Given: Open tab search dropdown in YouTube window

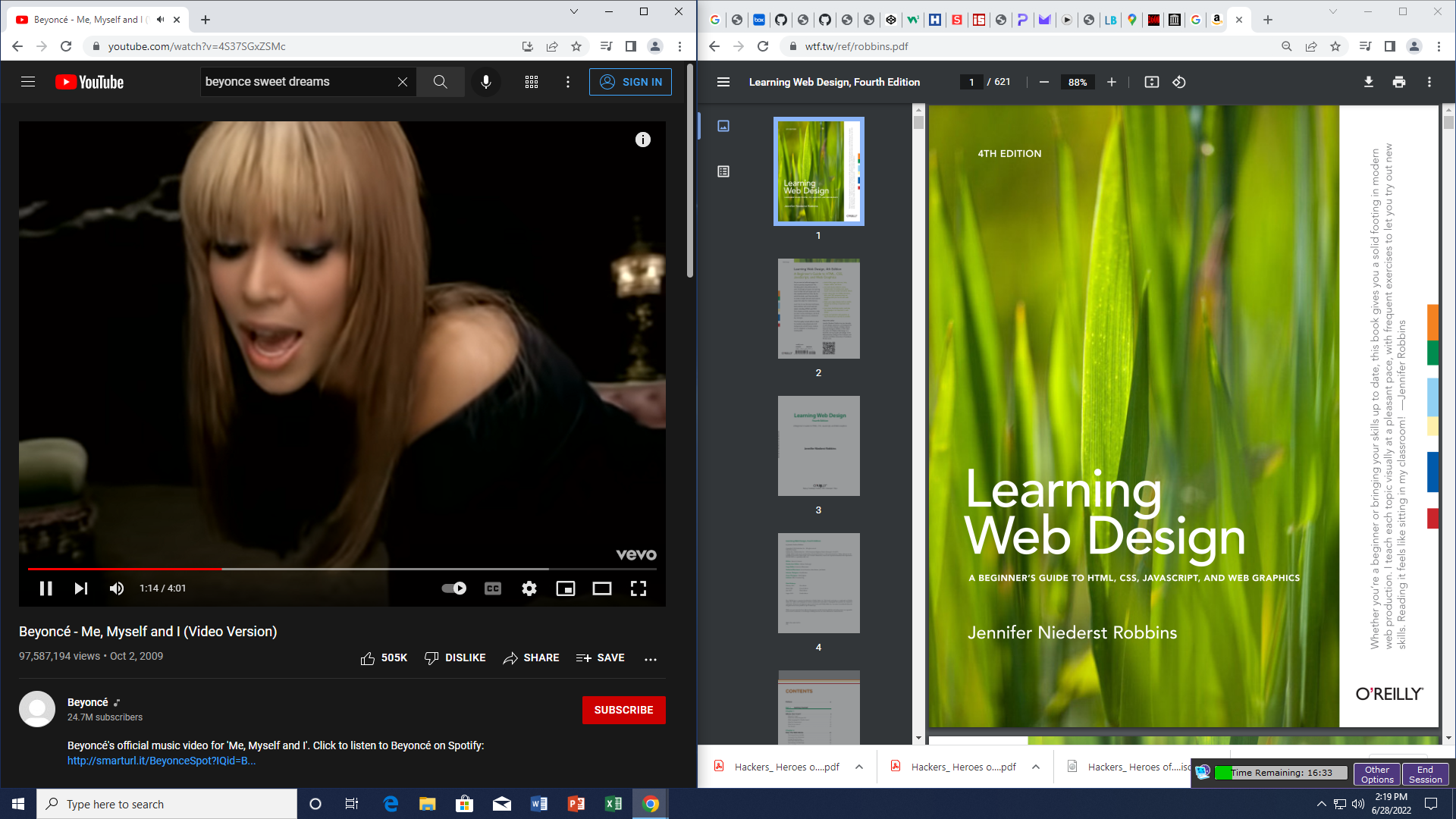Looking at the screenshot, I should click(x=573, y=11).
